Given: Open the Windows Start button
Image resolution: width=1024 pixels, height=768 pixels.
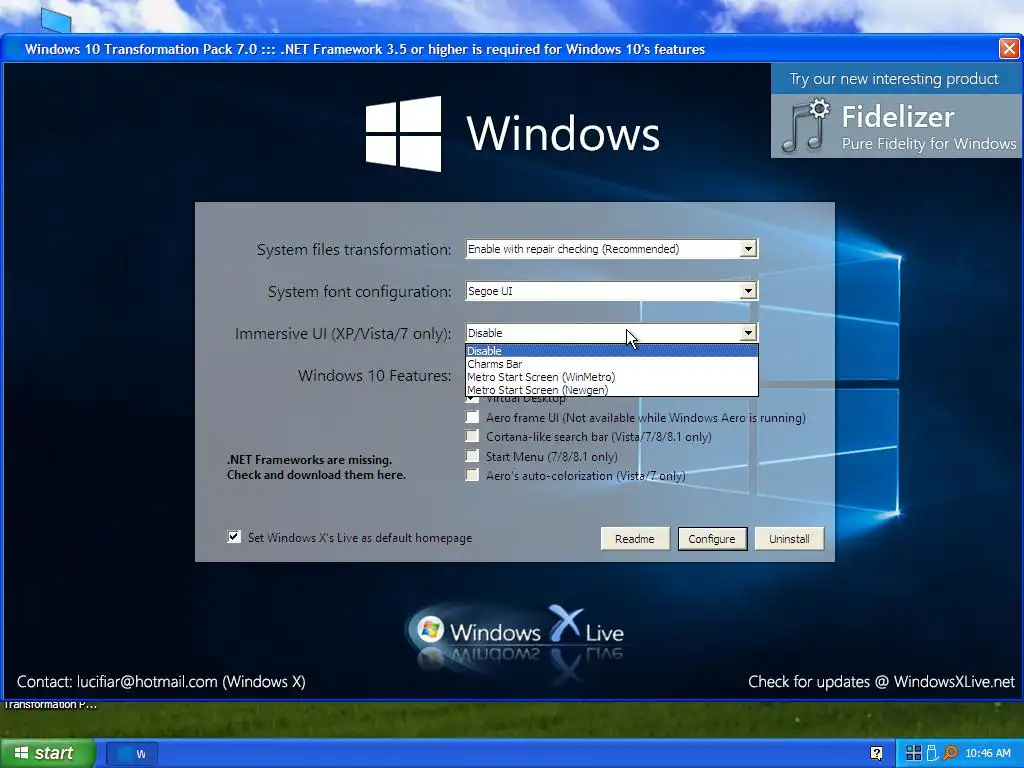Looking at the screenshot, I should pos(47,753).
